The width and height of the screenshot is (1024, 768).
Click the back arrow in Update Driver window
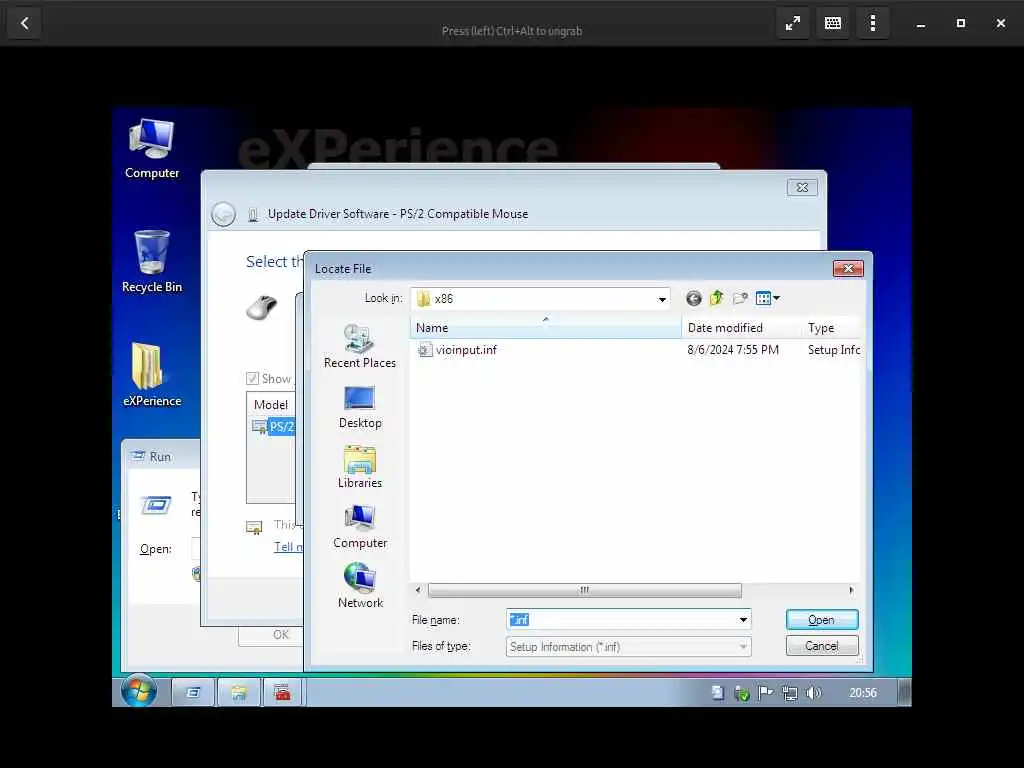pos(223,214)
